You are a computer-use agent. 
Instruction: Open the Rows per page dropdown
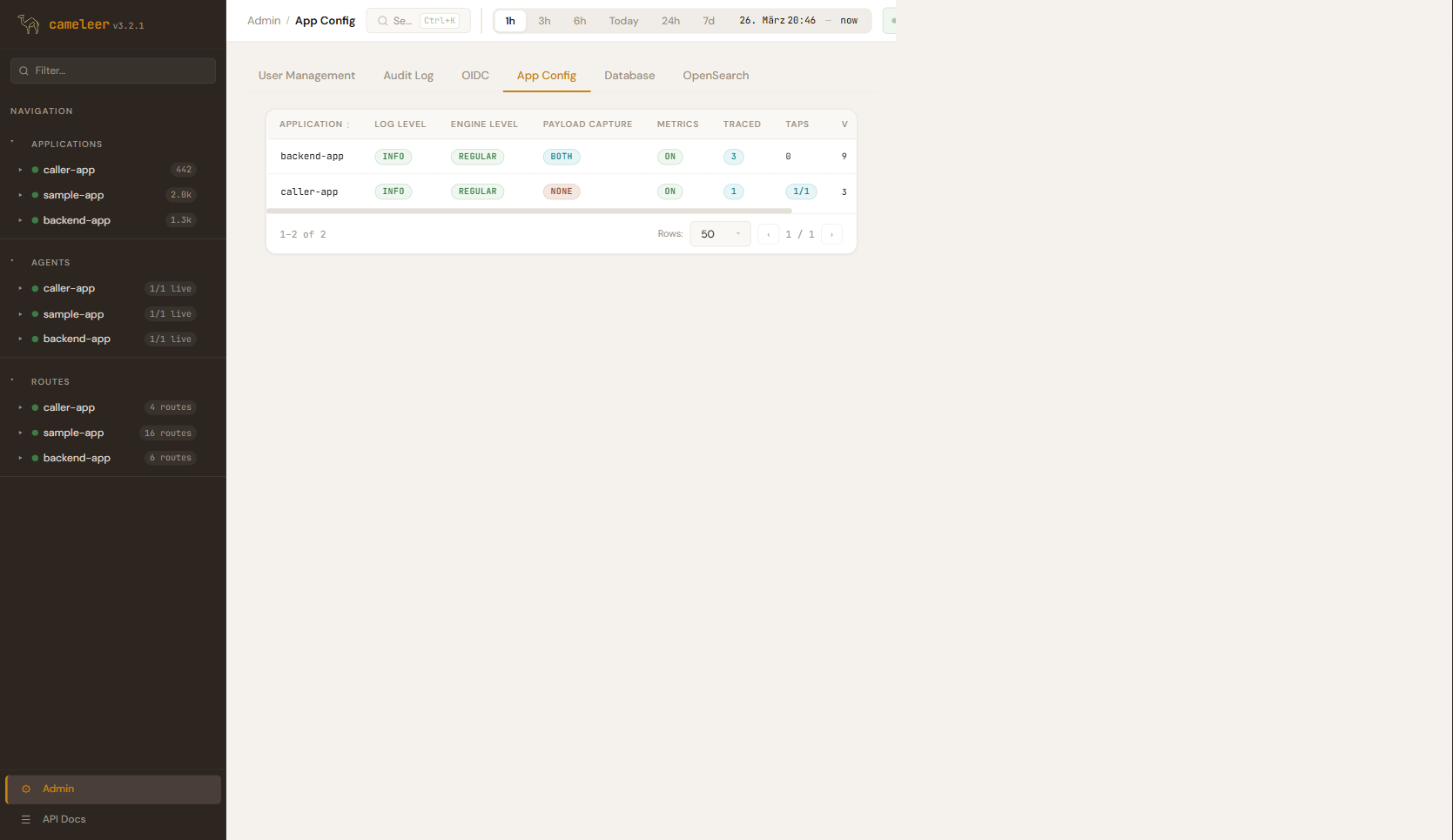[720, 234]
